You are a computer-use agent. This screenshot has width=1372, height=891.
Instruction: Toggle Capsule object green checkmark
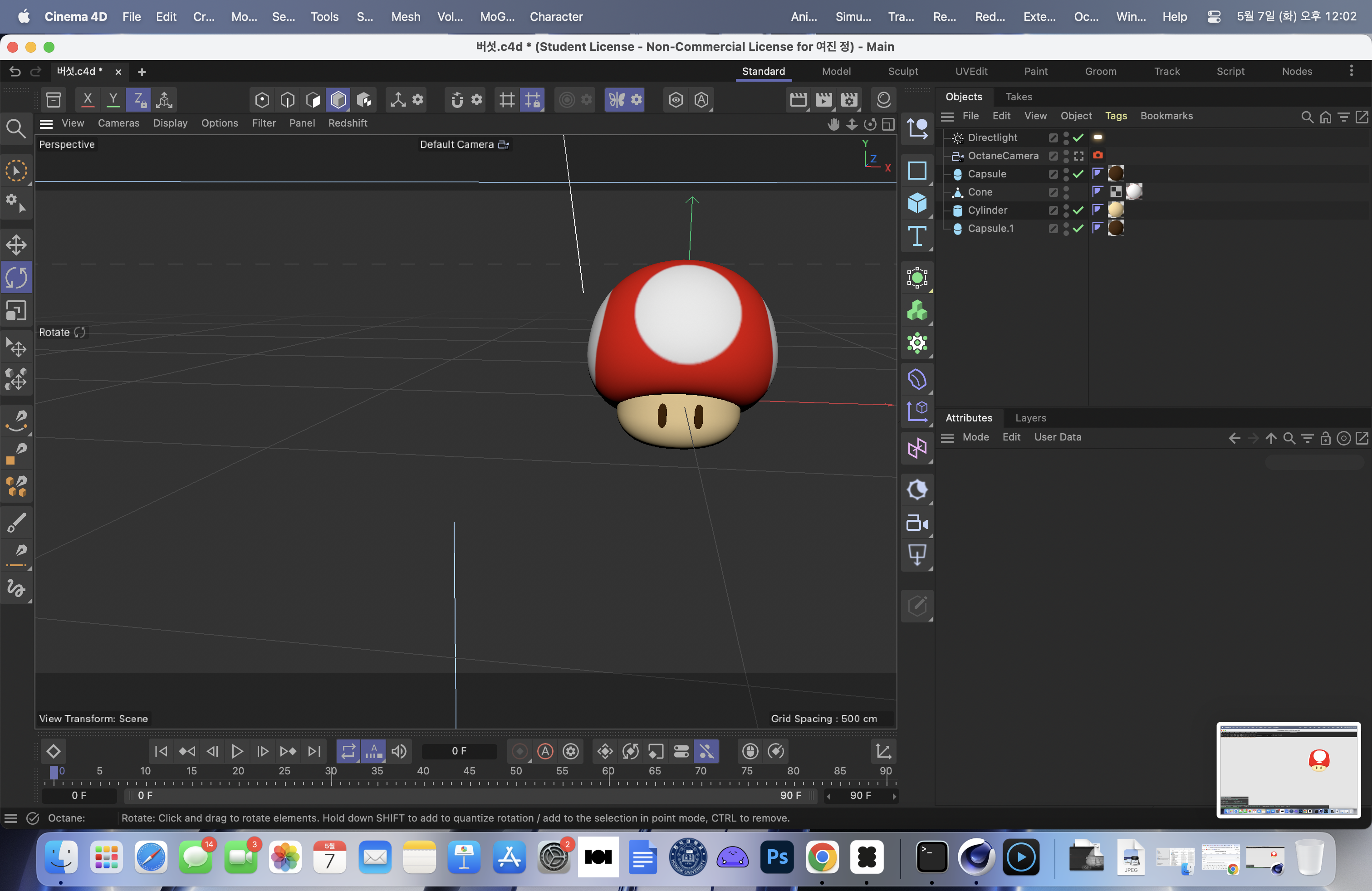pyautogui.click(x=1078, y=174)
